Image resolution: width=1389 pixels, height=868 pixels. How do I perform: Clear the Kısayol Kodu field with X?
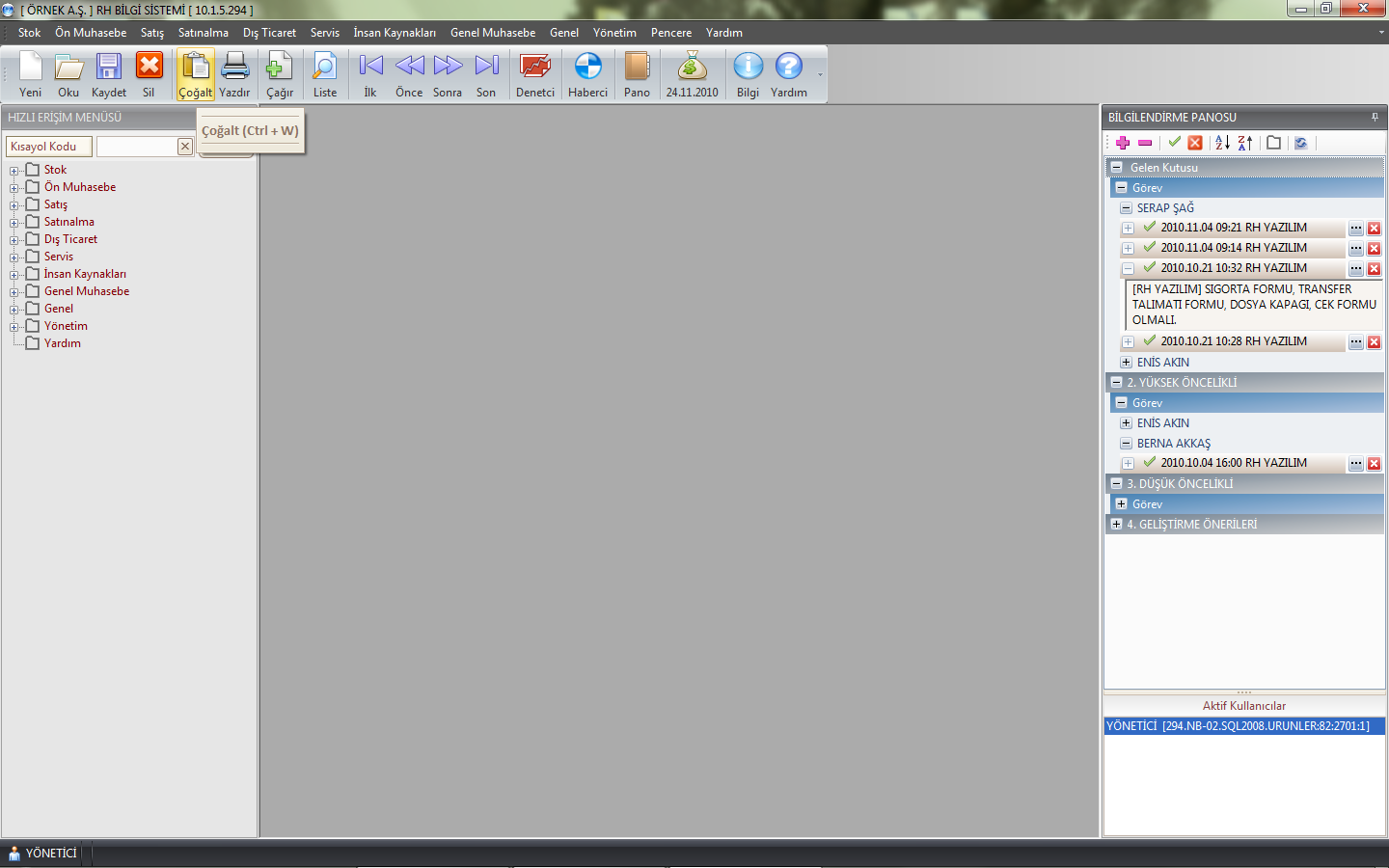(x=184, y=147)
